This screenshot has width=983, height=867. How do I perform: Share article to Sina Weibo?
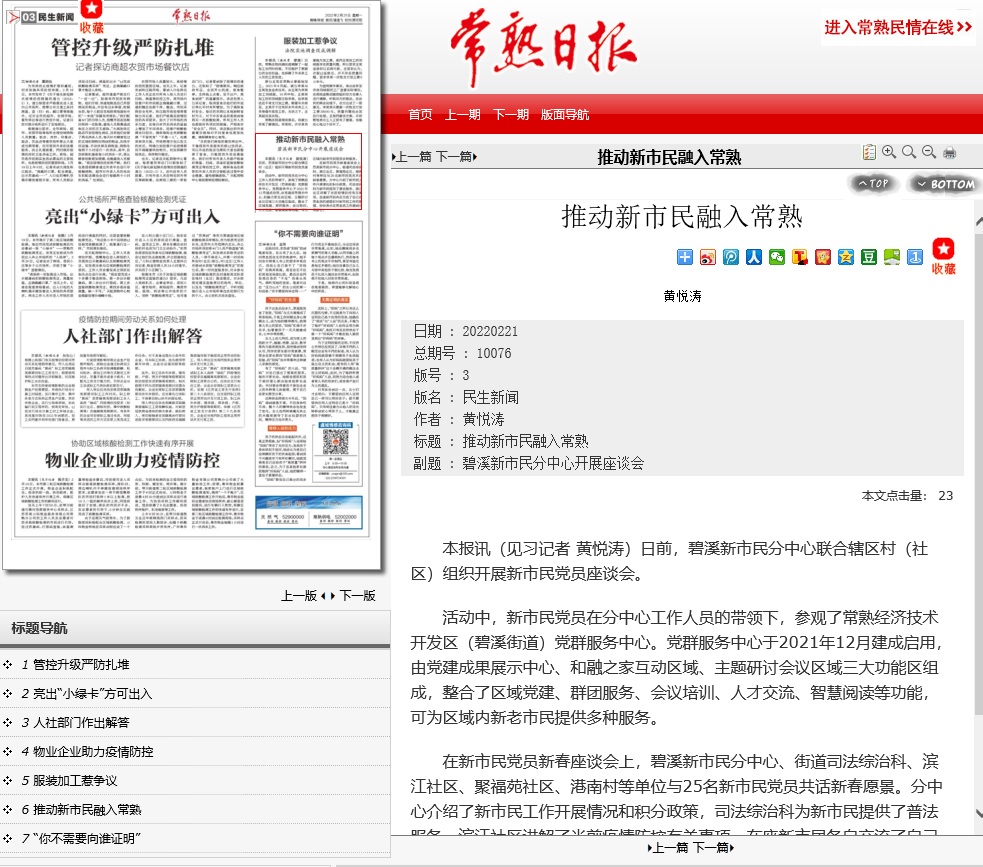pyautogui.click(x=708, y=257)
